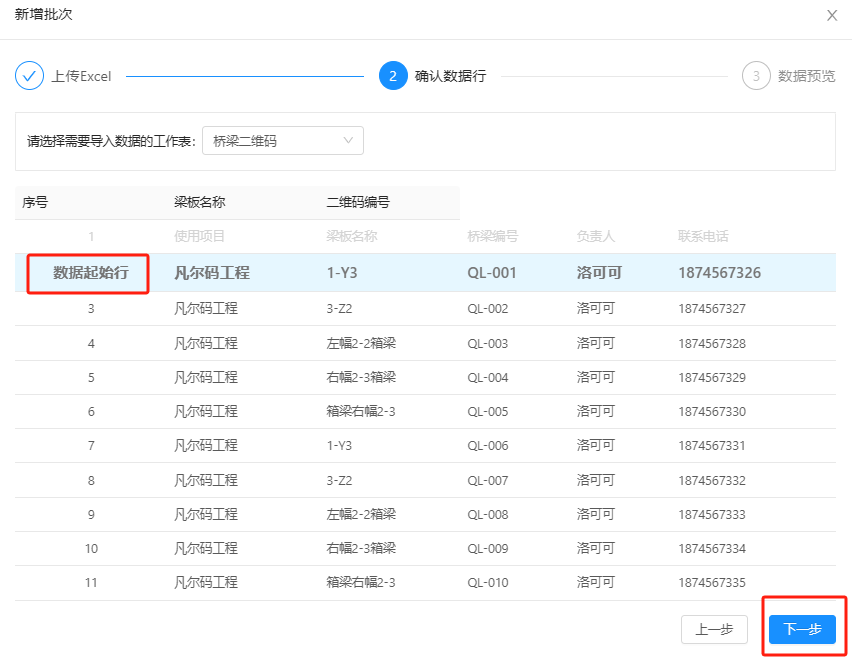Close the 新增批次 dialog
Screen dimensions: 852x658
pyautogui.click(x=832, y=17)
